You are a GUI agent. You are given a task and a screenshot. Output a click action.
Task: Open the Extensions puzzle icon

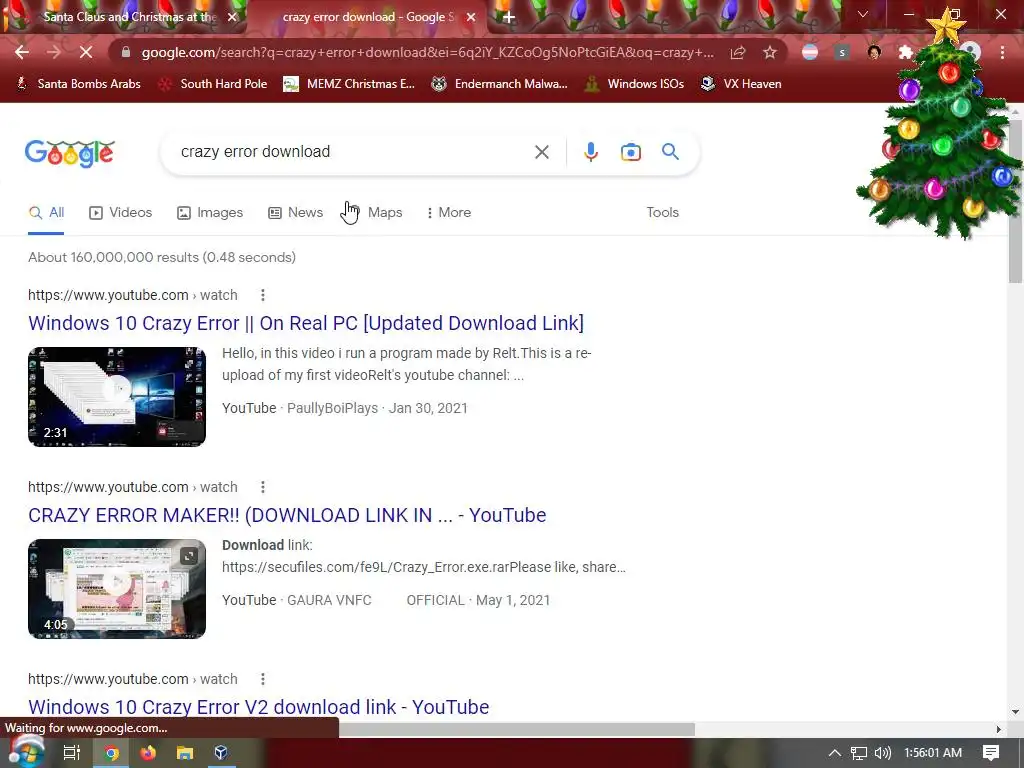(905, 52)
